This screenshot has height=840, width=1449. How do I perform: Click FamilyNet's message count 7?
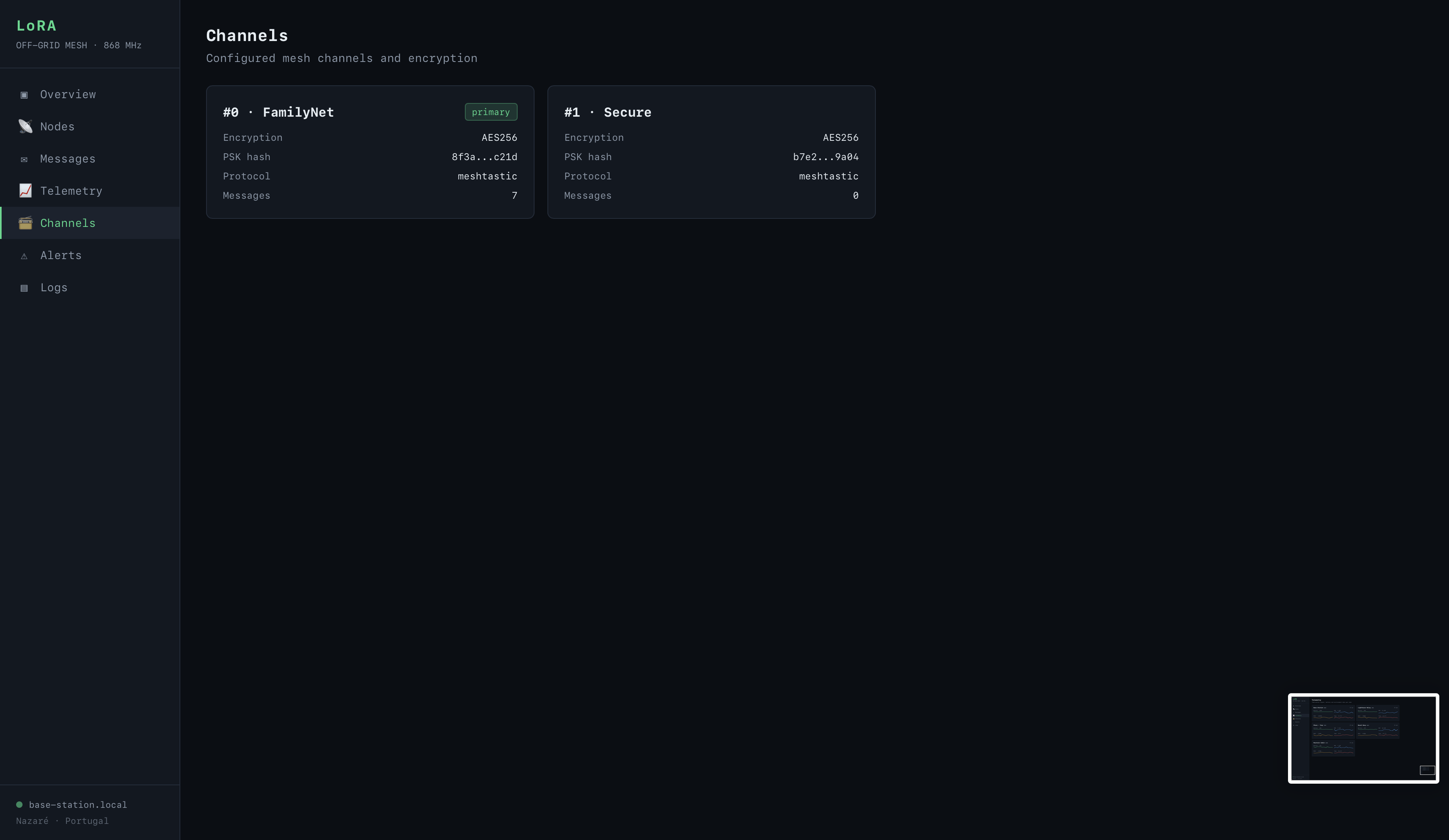tap(514, 196)
